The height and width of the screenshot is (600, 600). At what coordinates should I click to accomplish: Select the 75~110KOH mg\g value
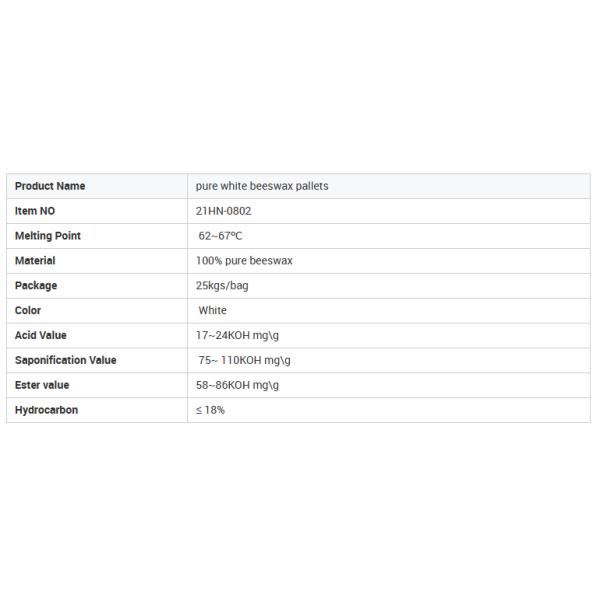(244, 360)
